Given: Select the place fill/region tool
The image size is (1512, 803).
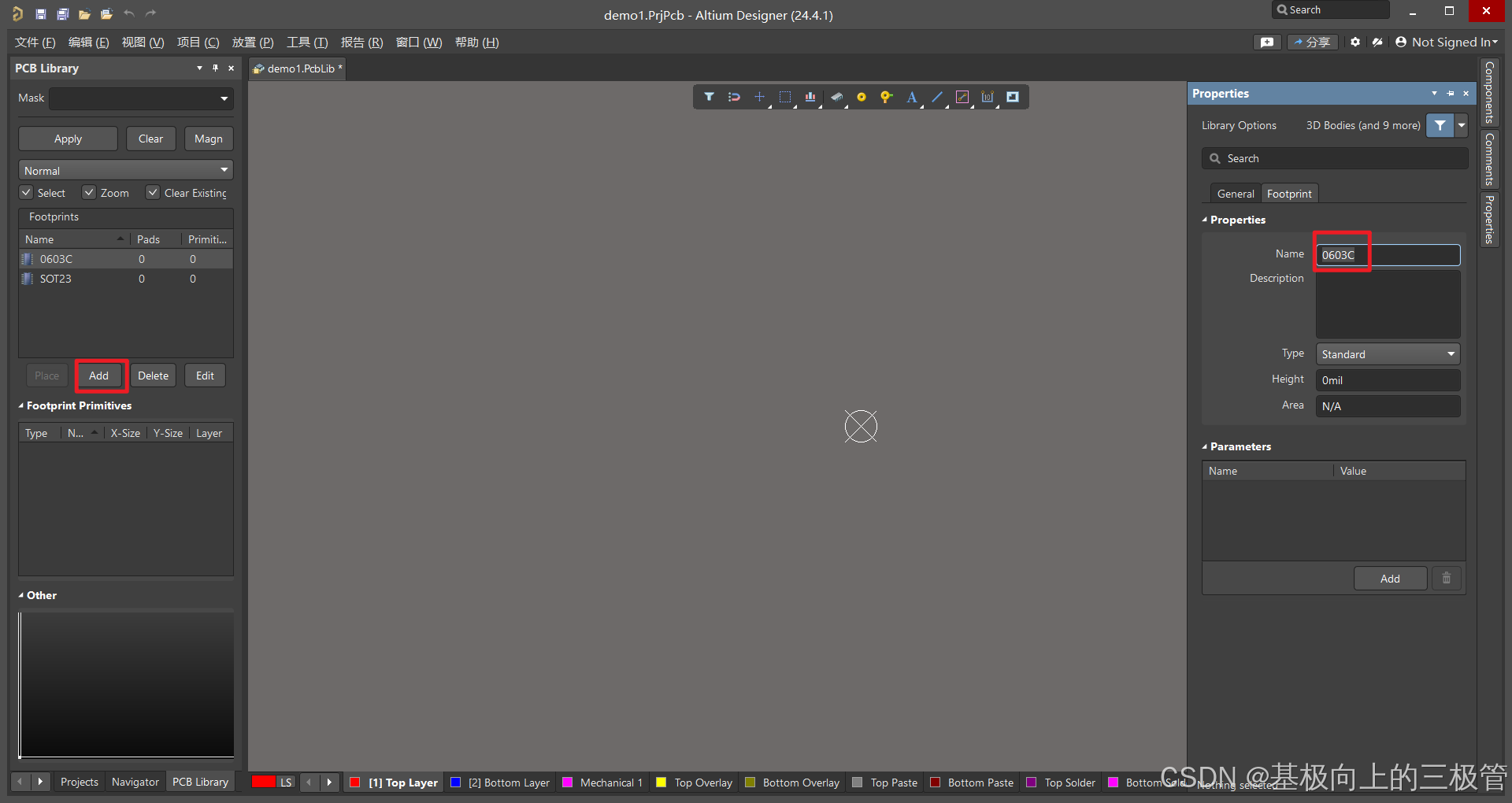Looking at the screenshot, I should point(1013,97).
